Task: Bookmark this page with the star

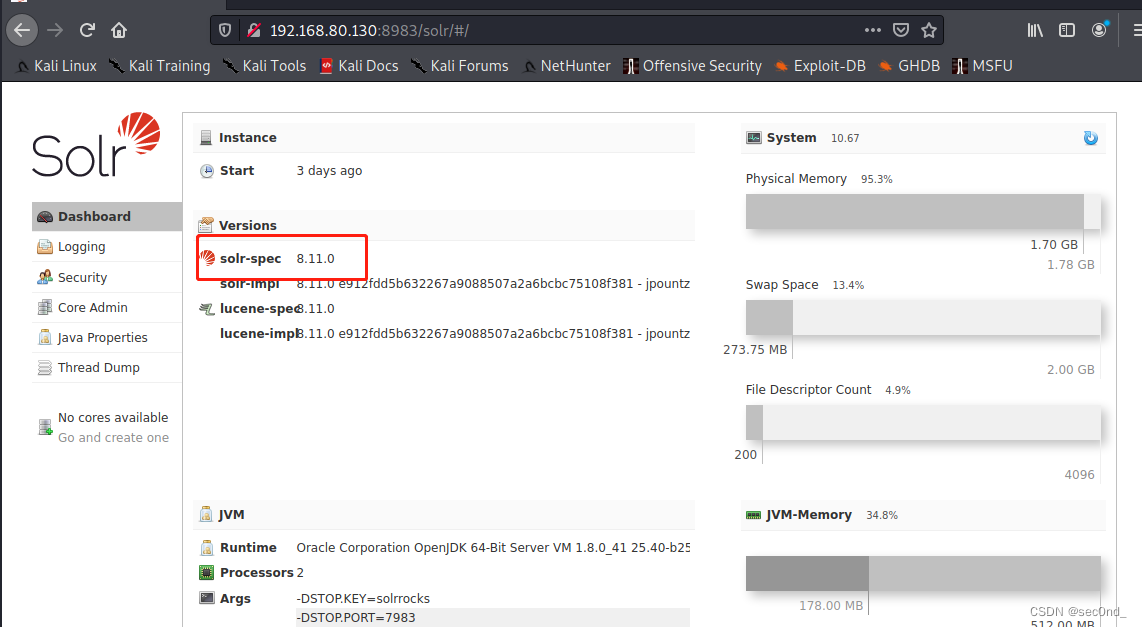Action: pyautogui.click(x=929, y=31)
